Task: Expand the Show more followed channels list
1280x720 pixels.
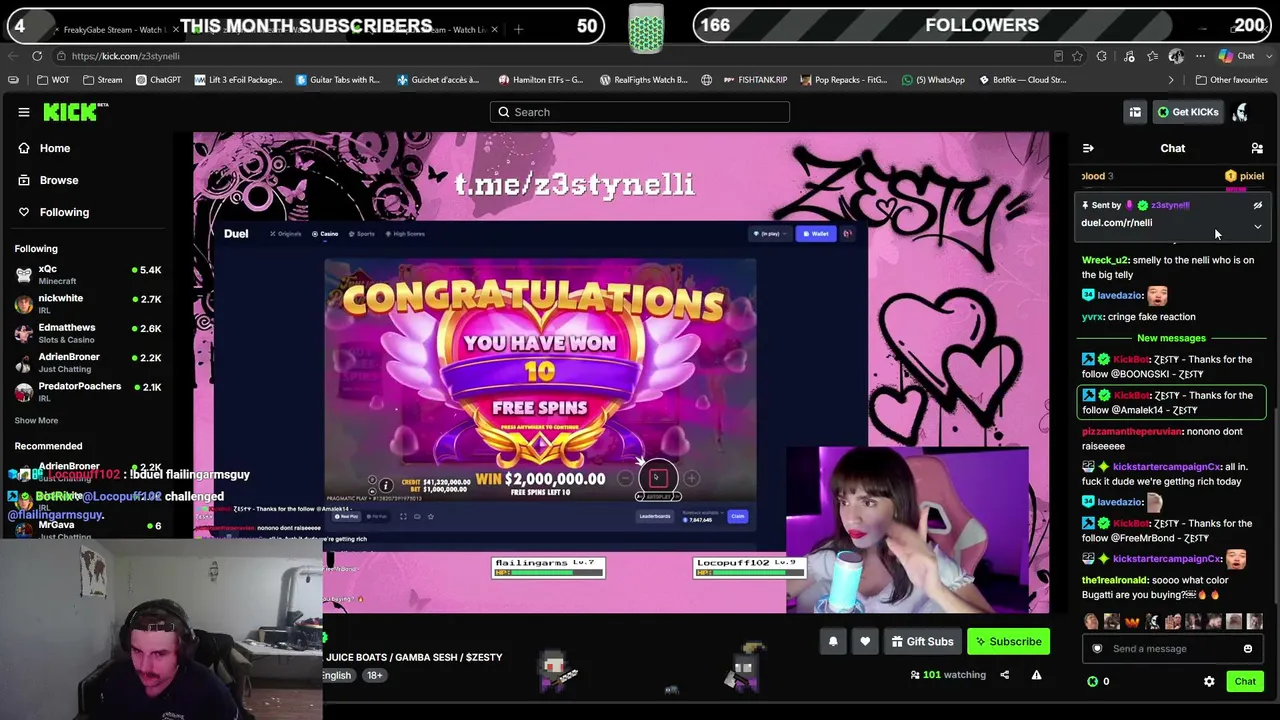Action: coord(36,421)
